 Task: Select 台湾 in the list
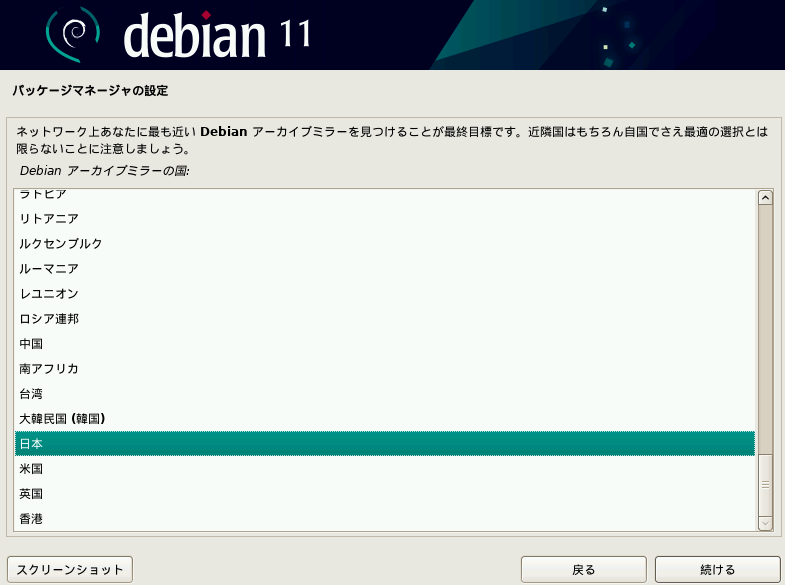click(384, 394)
